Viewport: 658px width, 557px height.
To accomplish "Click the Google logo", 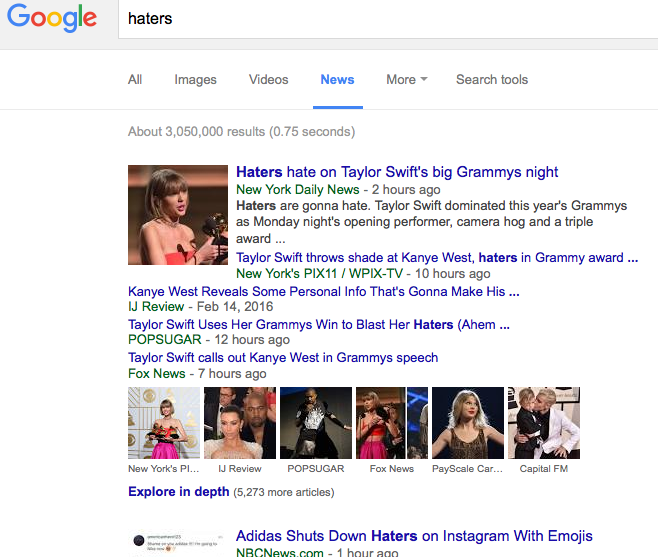I will pyautogui.click(x=52, y=19).
